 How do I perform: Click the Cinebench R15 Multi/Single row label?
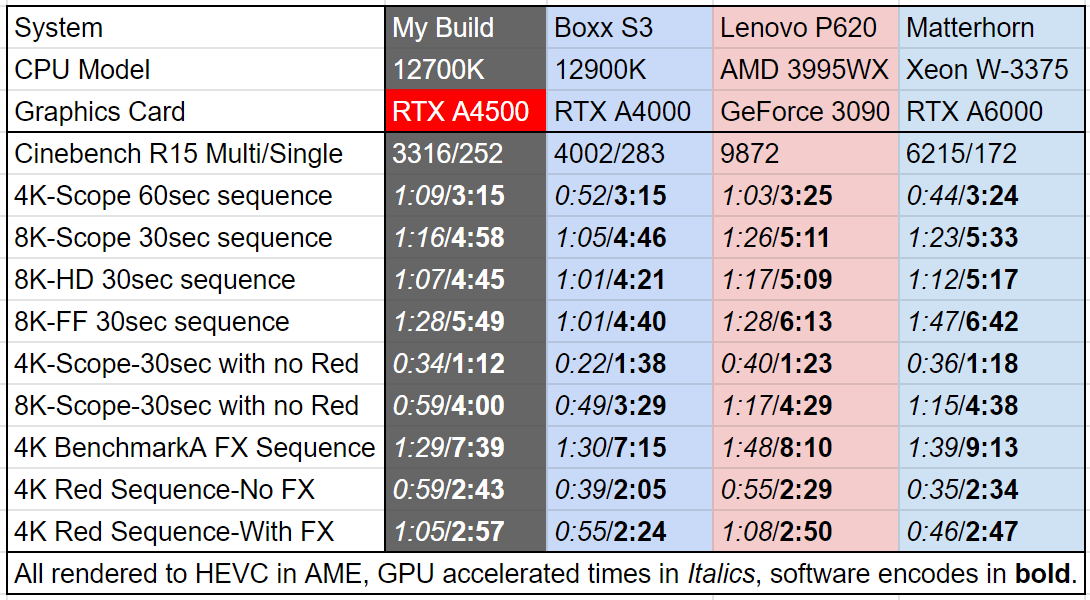(196, 154)
